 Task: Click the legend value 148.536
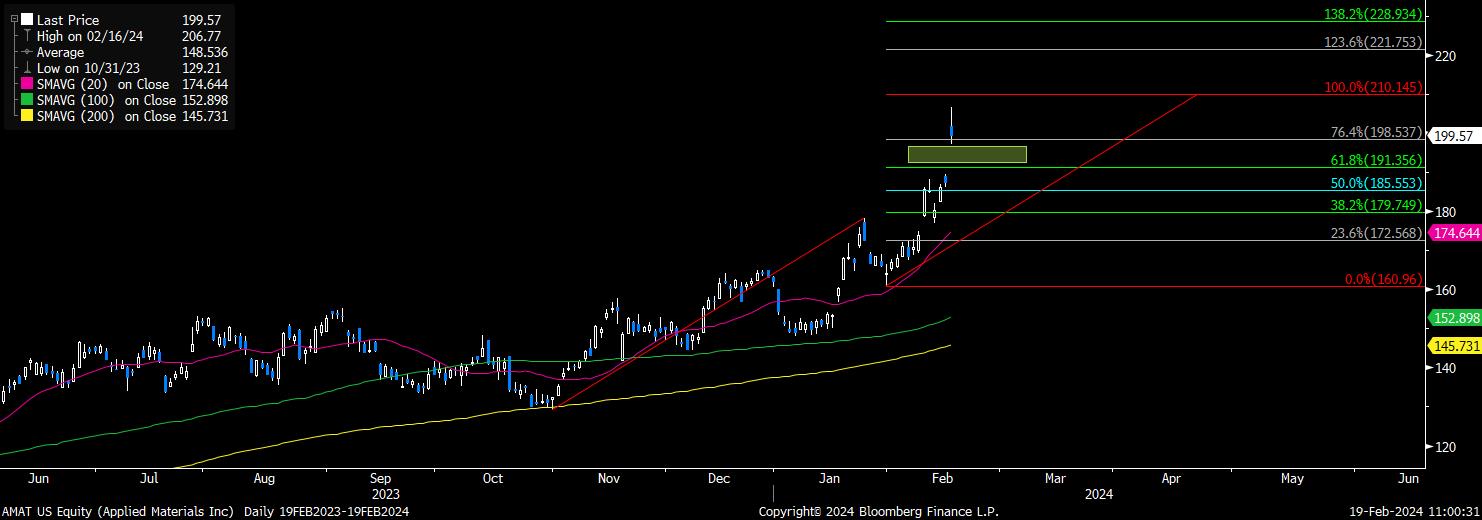point(205,52)
